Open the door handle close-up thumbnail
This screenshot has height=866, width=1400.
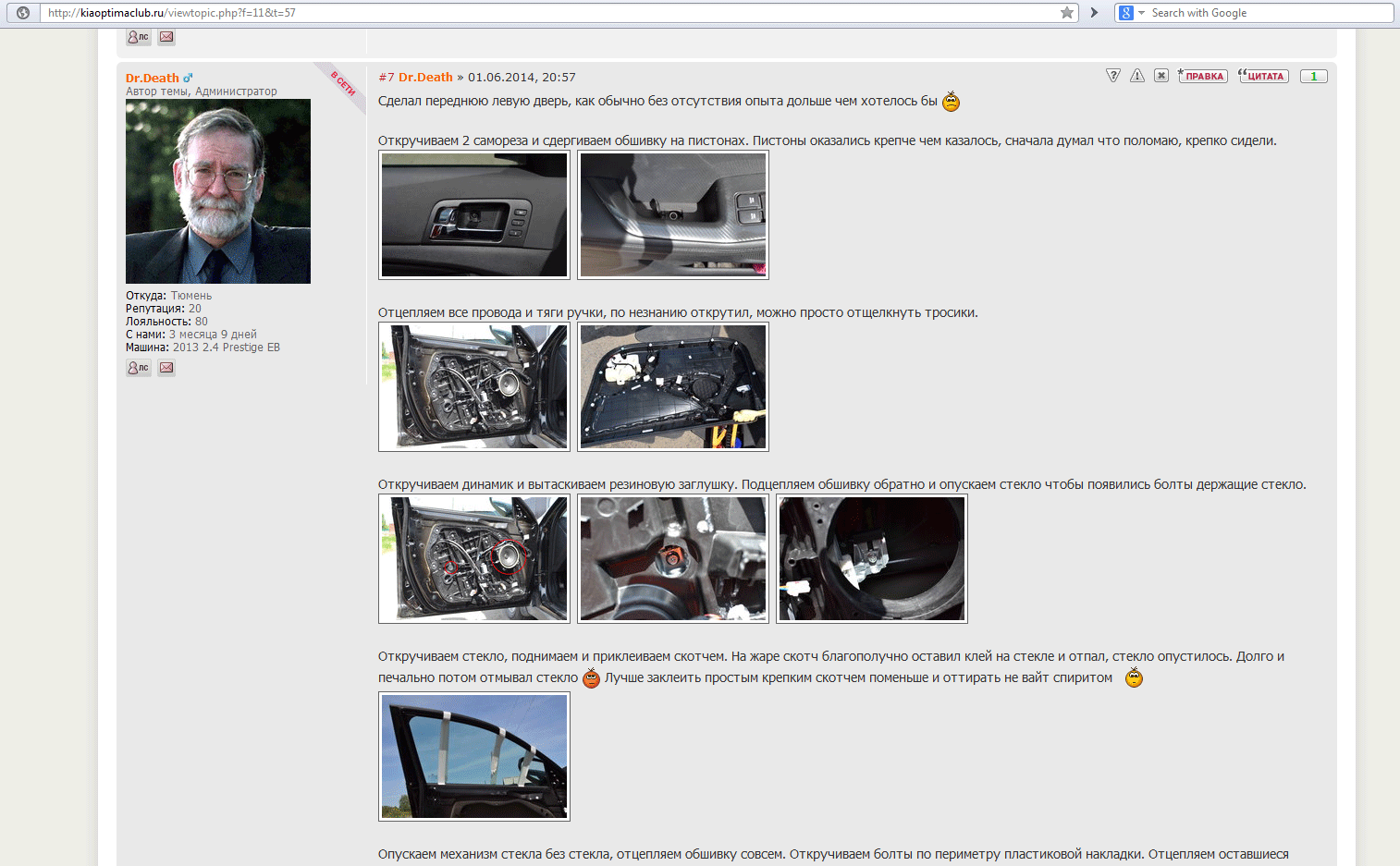click(474, 214)
